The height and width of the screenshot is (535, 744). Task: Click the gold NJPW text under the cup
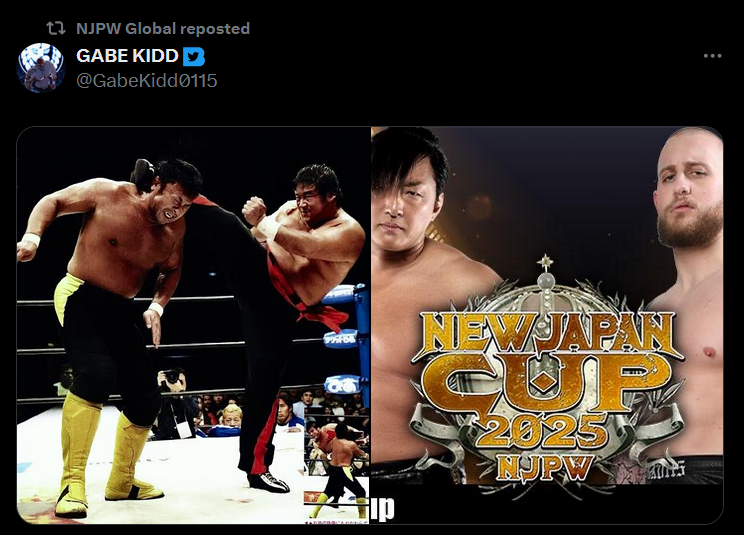tap(544, 468)
